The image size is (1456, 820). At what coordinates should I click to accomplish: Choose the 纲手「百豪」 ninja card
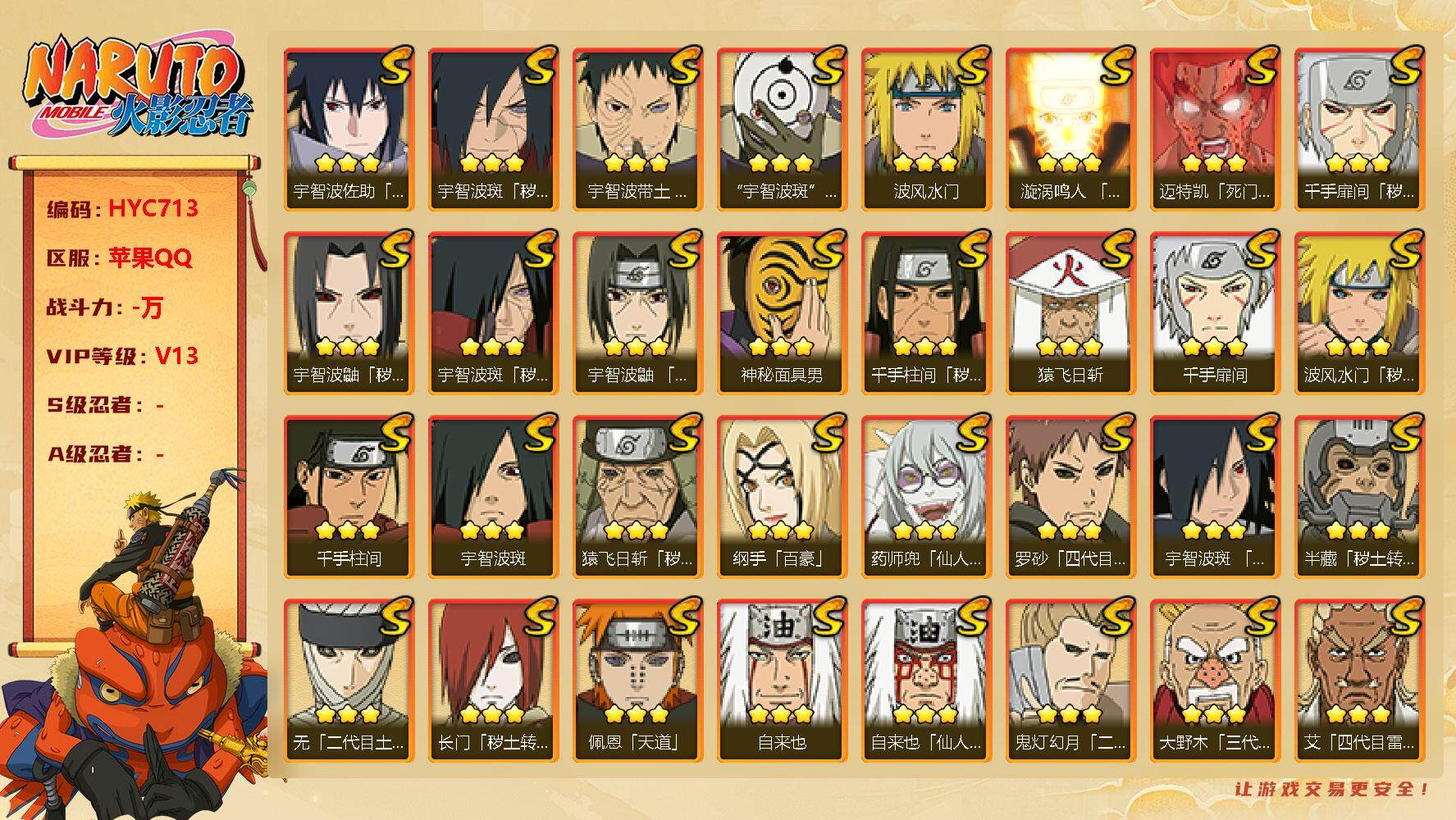pyautogui.click(x=782, y=497)
